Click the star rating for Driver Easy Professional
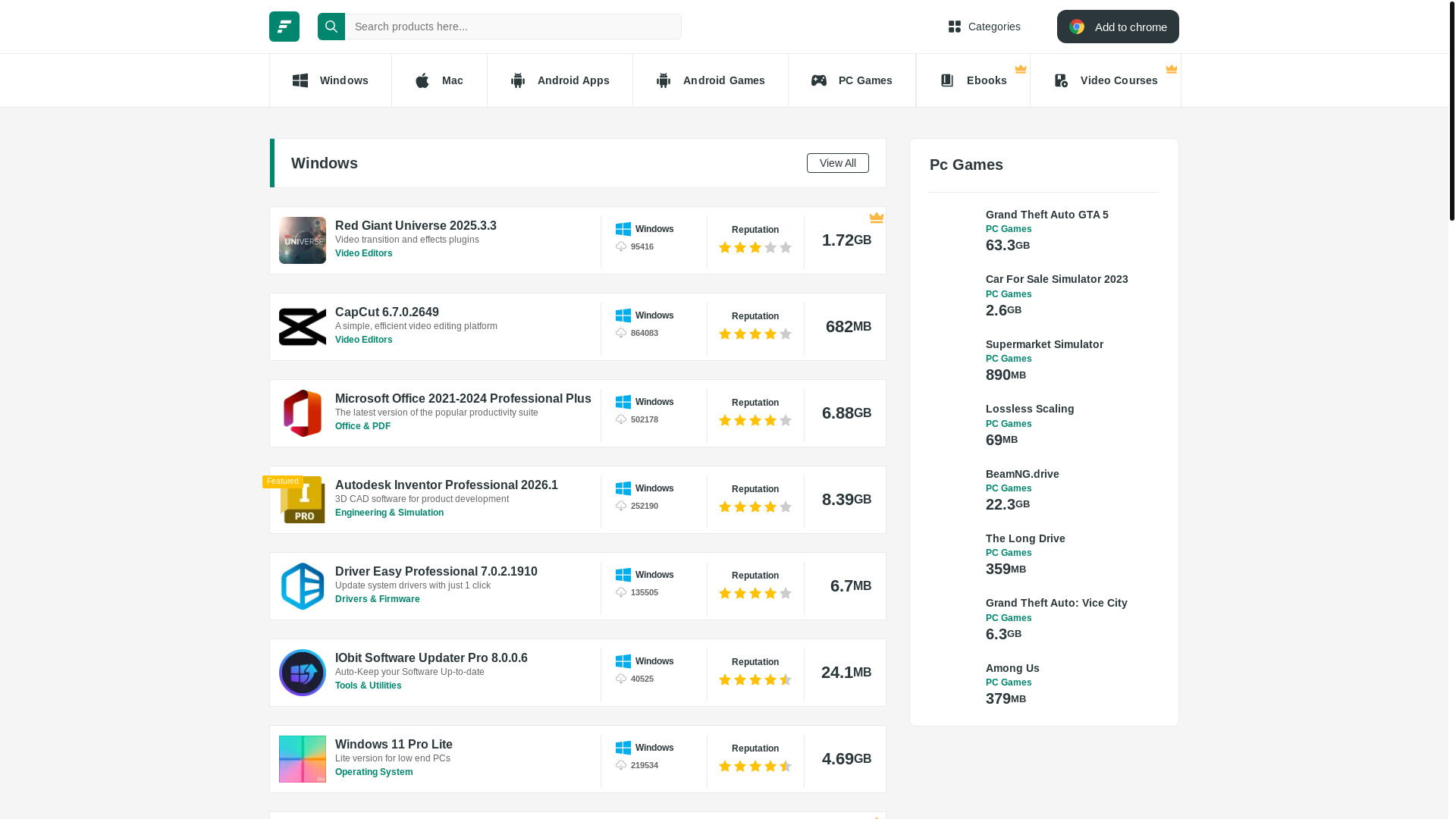Viewport: 1456px width, 819px height. [x=755, y=593]
